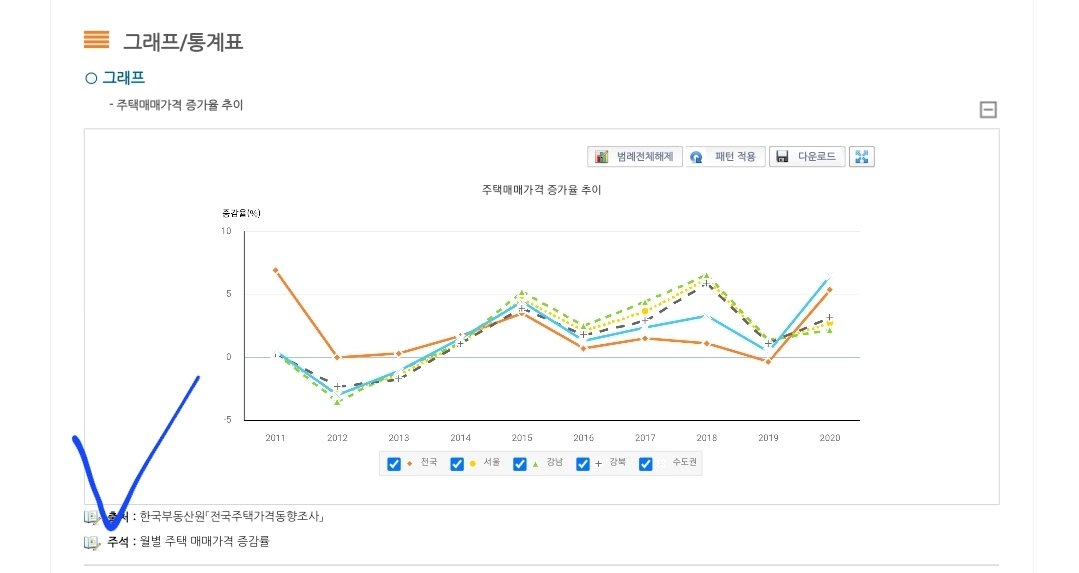Viewport: 1079px width, 573px height.
Task: Hide the 수도권 series via checkbox
Action: coord(646,464)
